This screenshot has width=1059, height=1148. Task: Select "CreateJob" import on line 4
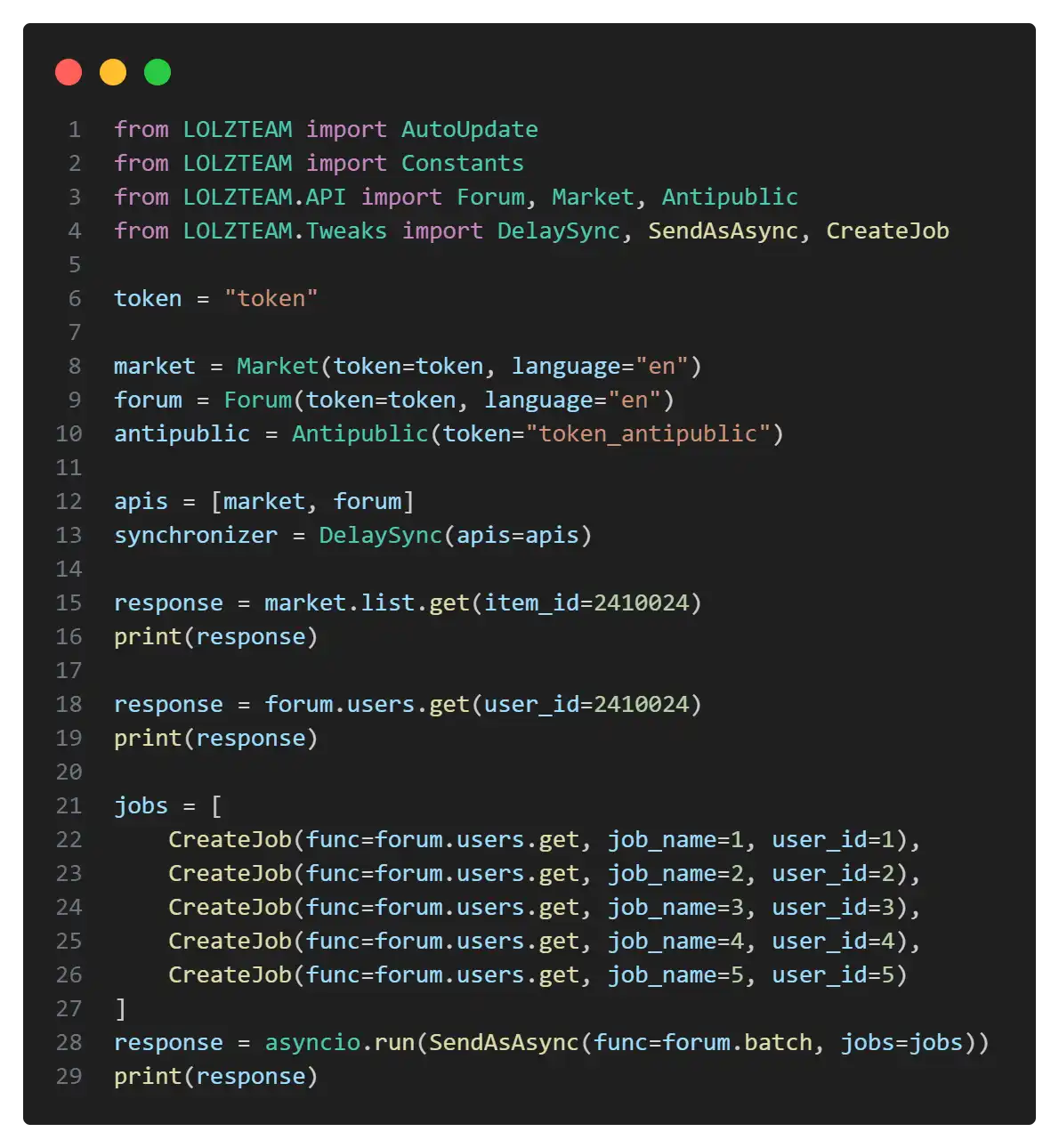pos(887,231)
